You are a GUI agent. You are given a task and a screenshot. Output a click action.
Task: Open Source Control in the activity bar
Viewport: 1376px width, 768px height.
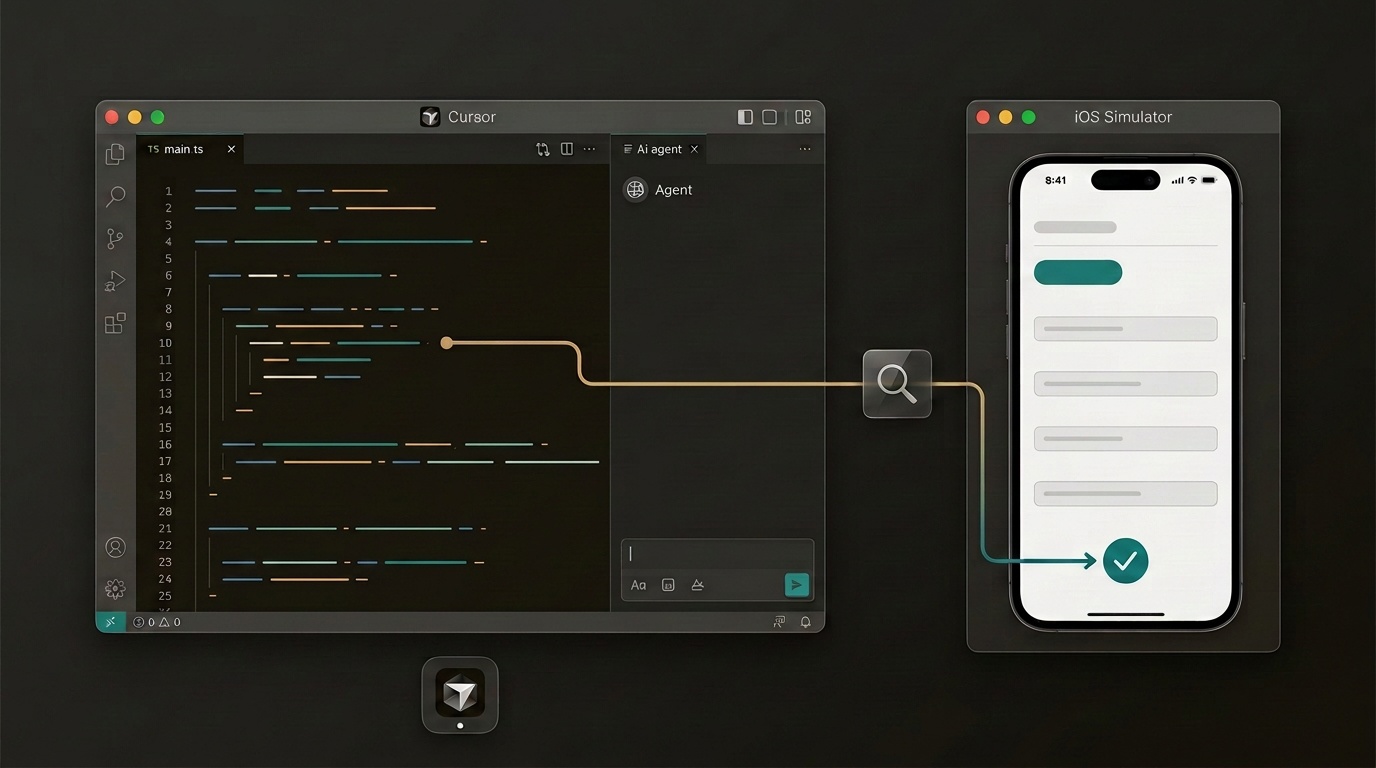(115, 239)
